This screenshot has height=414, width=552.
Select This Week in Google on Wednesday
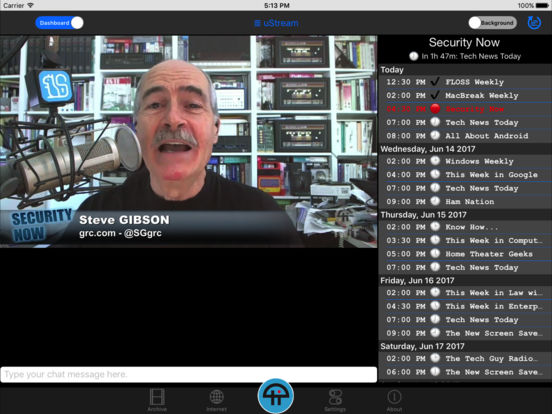tap(465, 175)
